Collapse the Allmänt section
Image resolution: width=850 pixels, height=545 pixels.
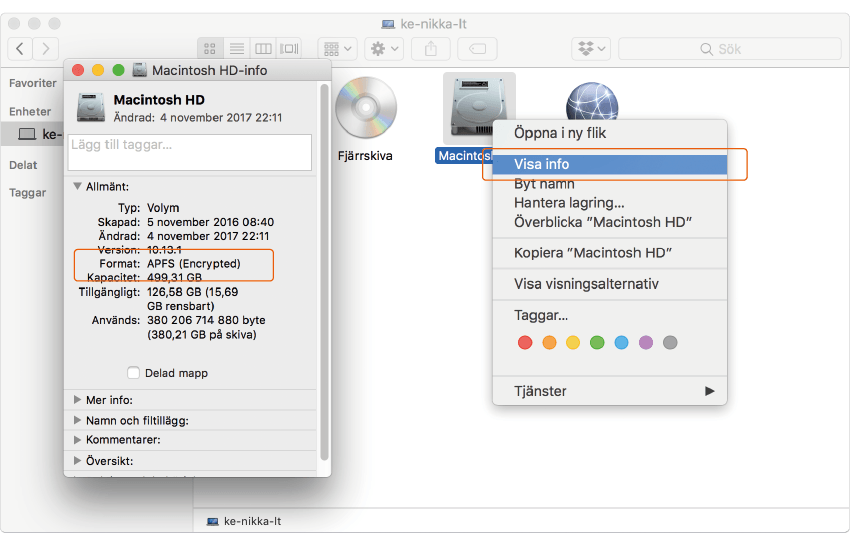pos(78,186)
